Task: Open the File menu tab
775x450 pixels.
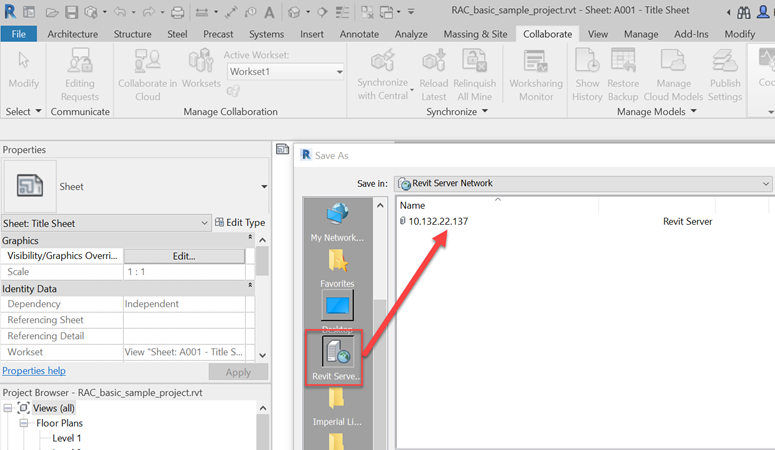Action: tap(19, 34)
